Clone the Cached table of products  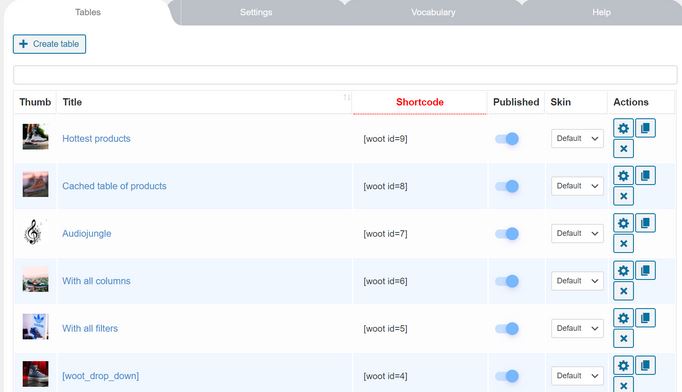pos(645,176)
